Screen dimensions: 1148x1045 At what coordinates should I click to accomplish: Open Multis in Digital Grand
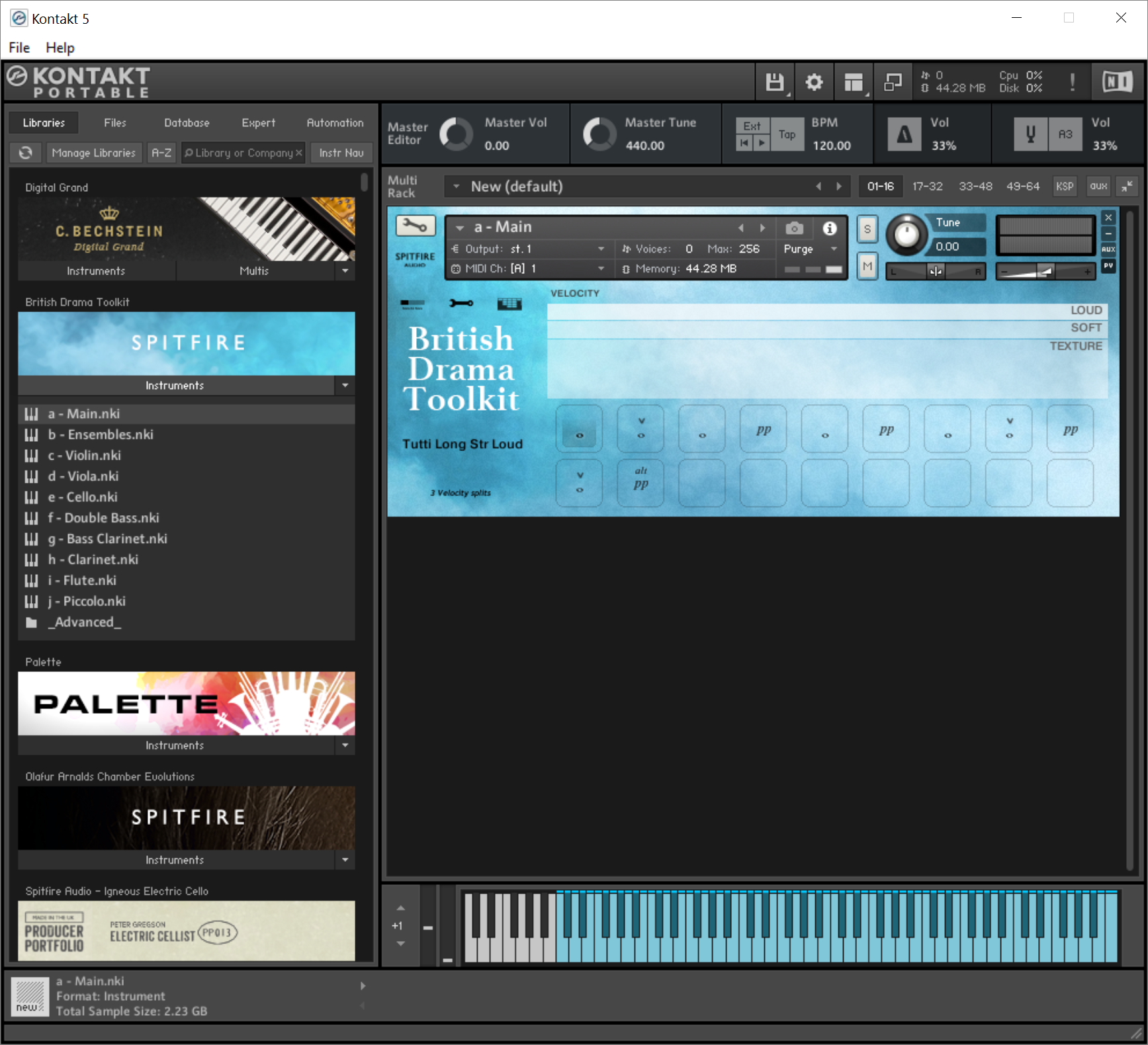(x=255, y=271)
